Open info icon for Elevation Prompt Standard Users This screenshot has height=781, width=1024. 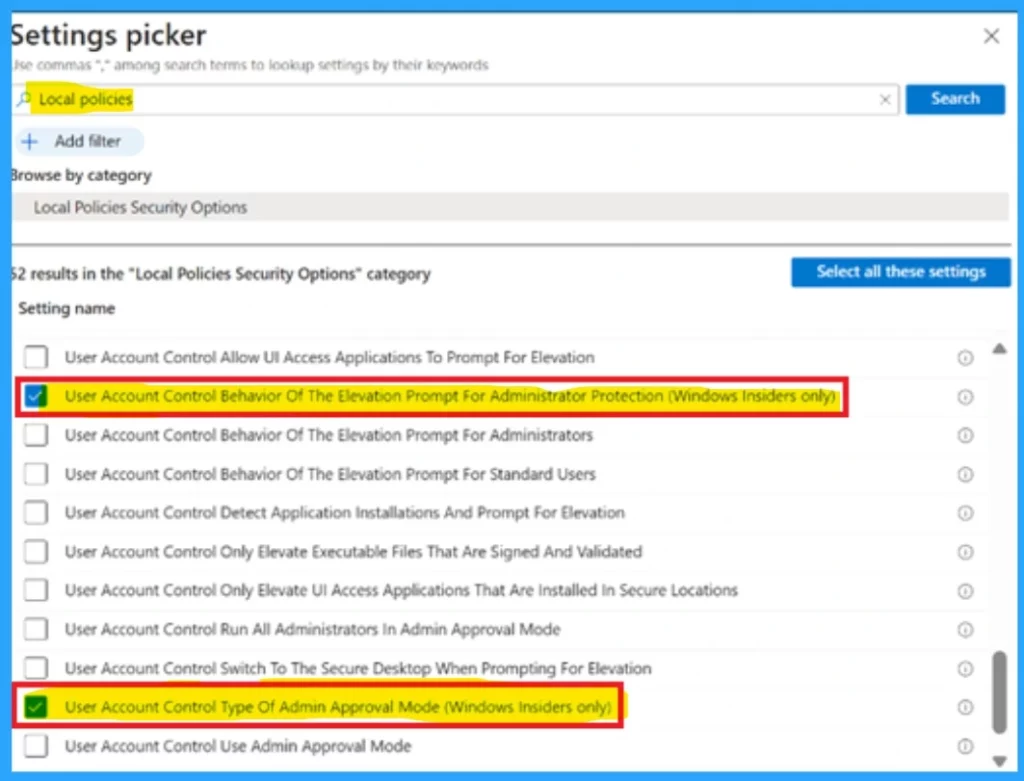(x=965, y=475)
